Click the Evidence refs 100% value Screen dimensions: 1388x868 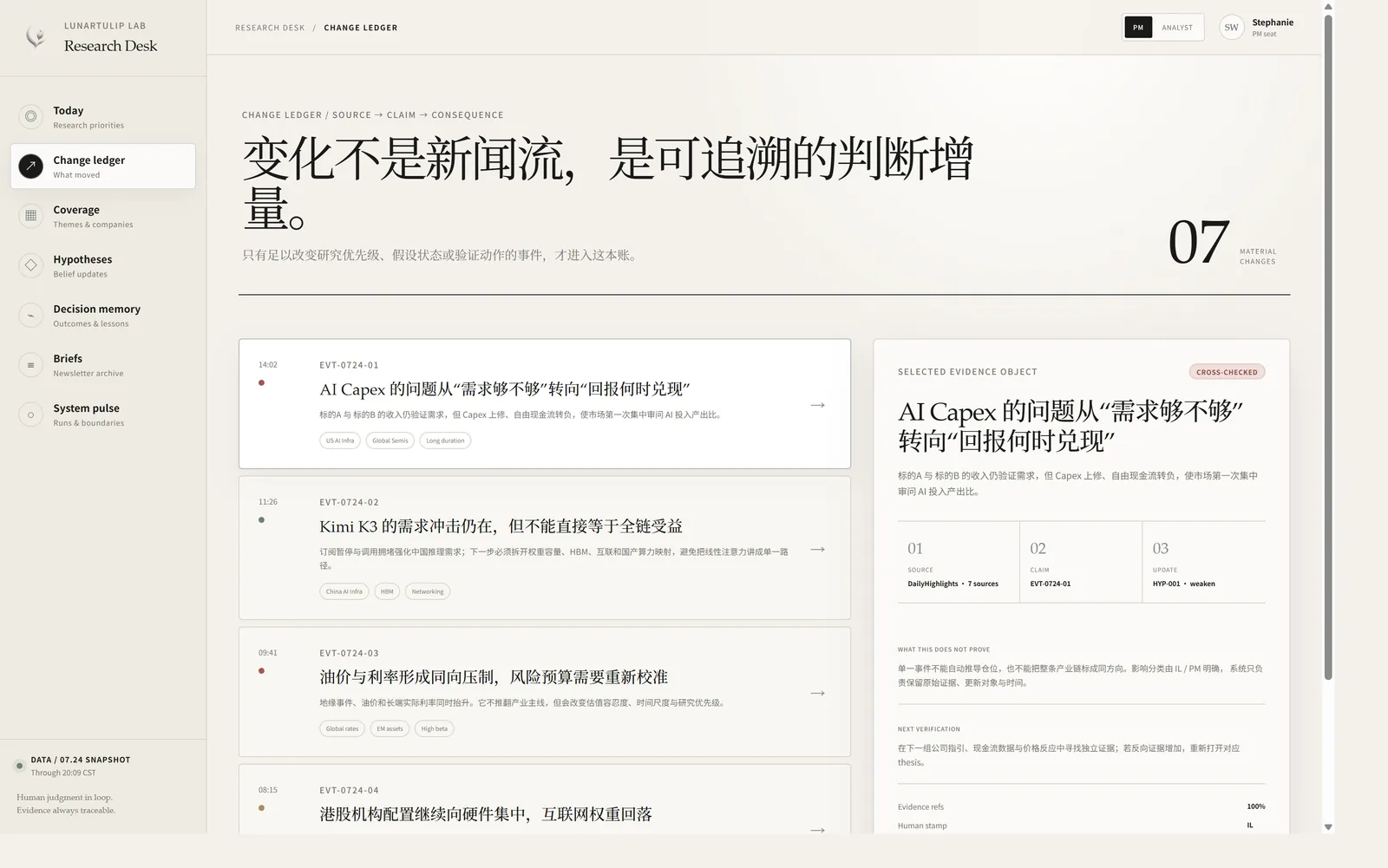(1256, 806)
